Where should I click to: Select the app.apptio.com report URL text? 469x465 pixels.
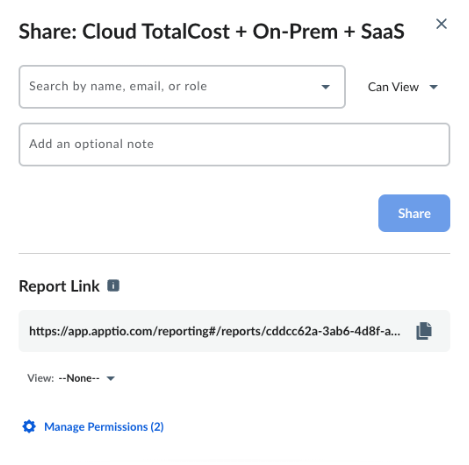coord(215,331)
